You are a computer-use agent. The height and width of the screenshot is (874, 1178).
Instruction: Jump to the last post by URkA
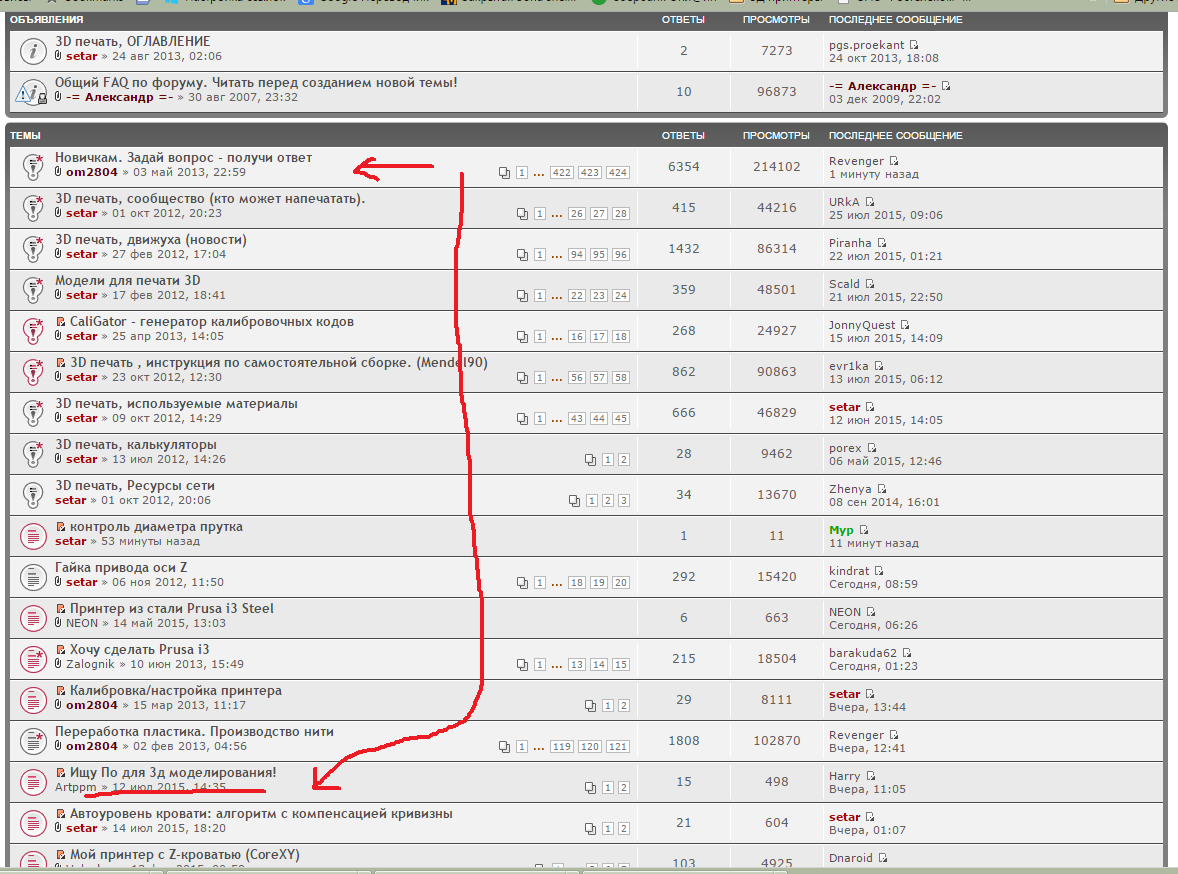[x=869, y=202]
